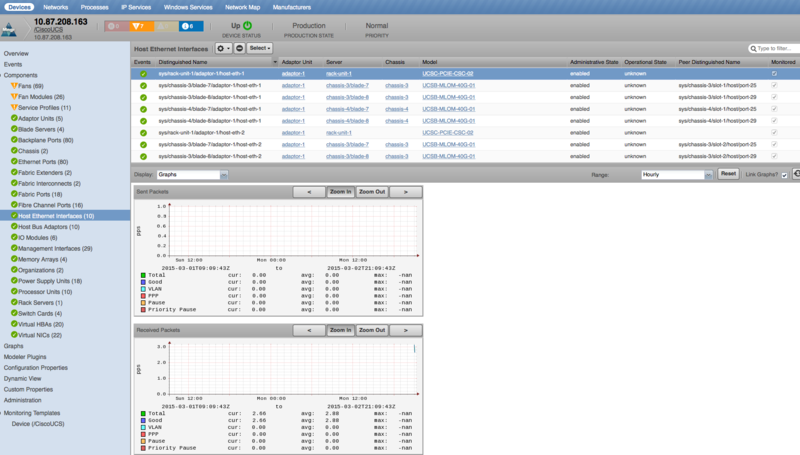Zoom In on Sent Packets graph

pos(340,192)
